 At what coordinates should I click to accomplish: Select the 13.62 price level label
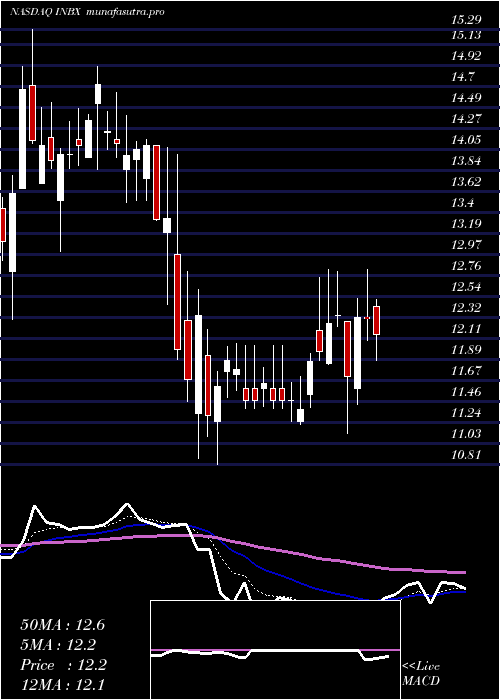pyautogui.click(x=466, y=182)
